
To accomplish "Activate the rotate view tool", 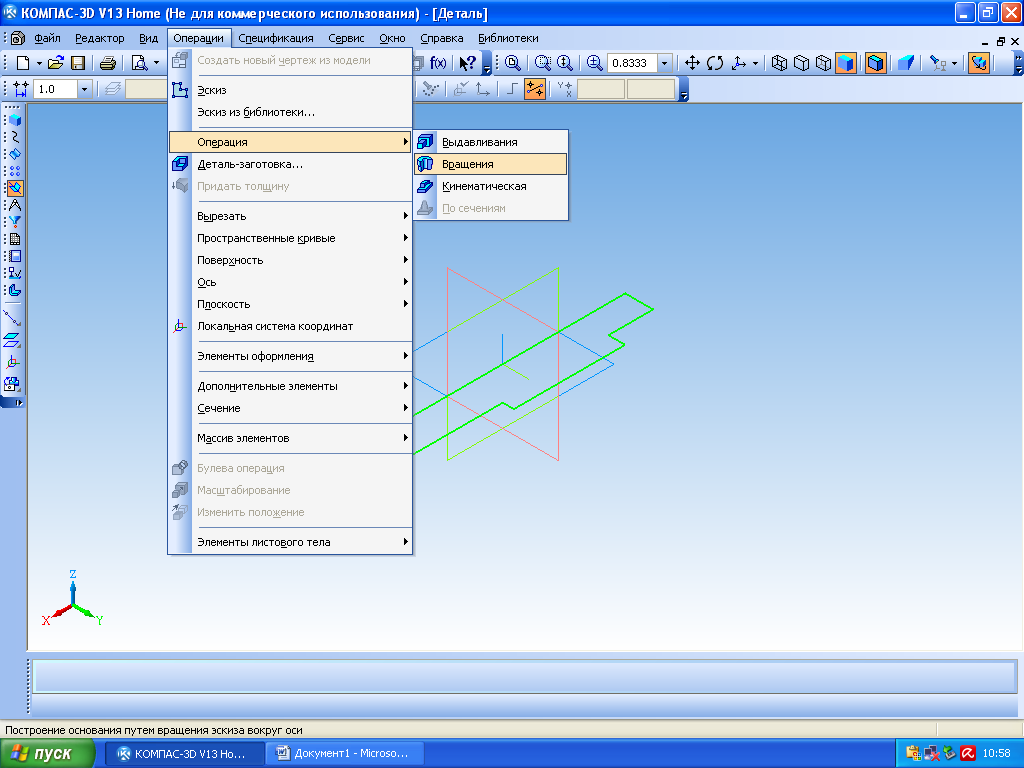I will pyautogui.click(x=715, y=63).
